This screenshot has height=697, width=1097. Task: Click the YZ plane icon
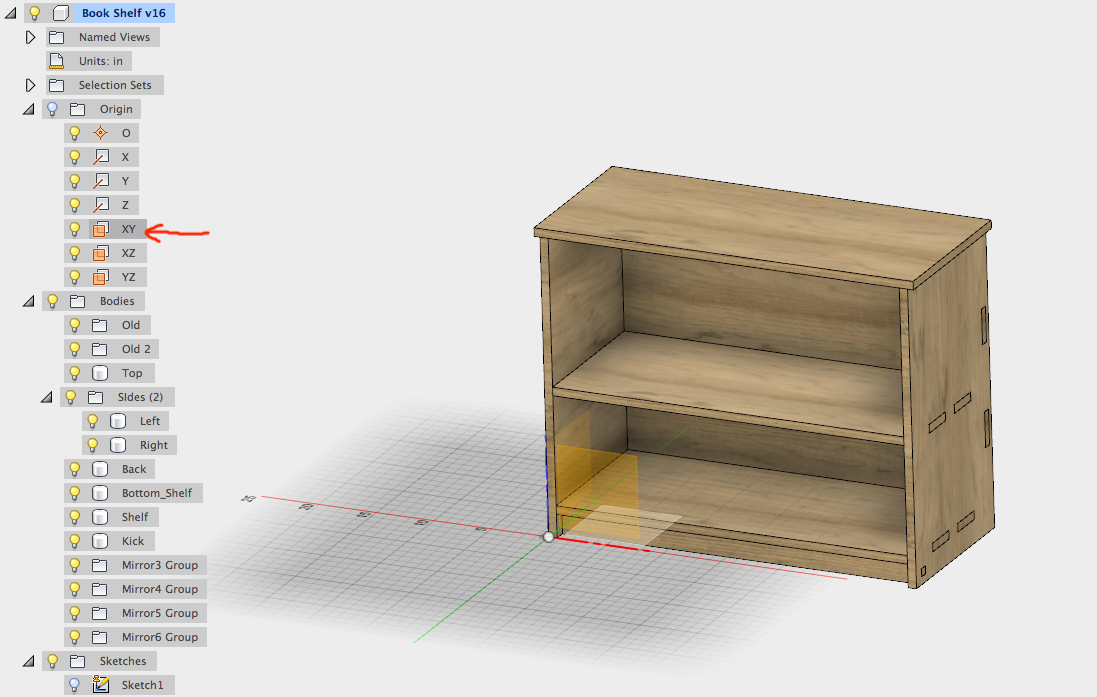coord(101,276)
